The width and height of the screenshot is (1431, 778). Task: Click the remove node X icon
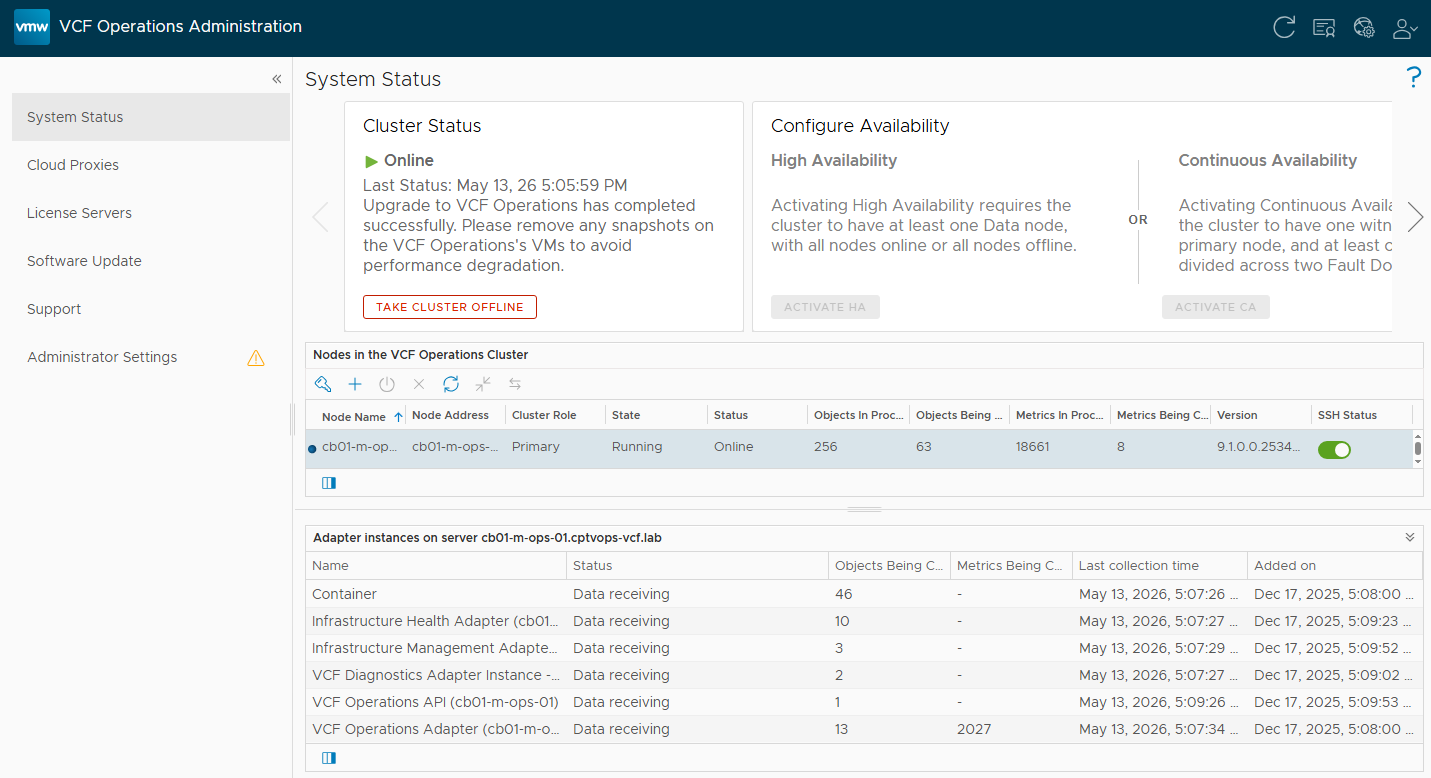click(x=419, y=384)
